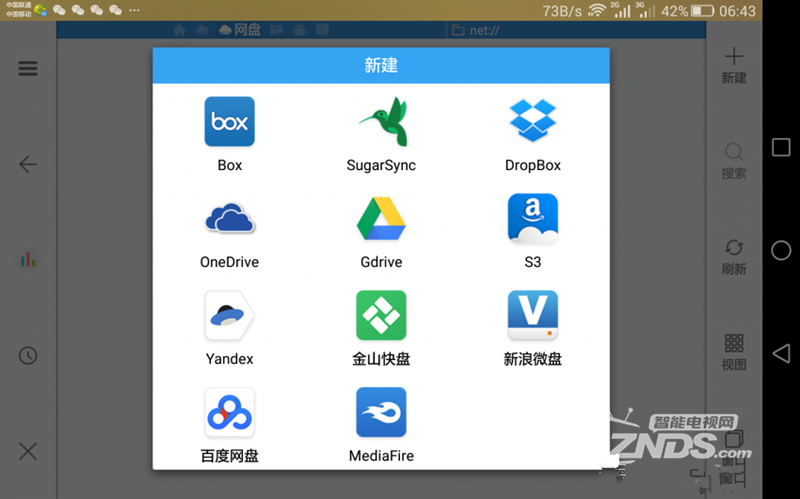800x499 pixels.
Task: Open the 视图 view options grid
Action: tap(733, 352)
